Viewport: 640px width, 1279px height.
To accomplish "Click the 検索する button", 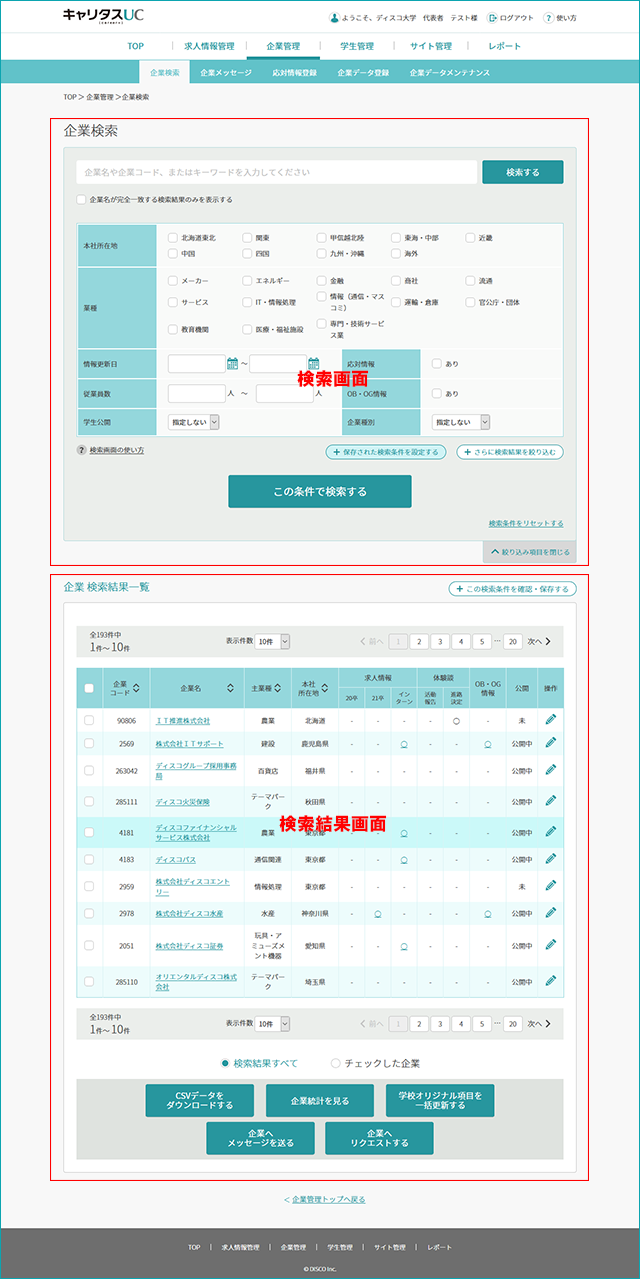I will coord(522,172).
